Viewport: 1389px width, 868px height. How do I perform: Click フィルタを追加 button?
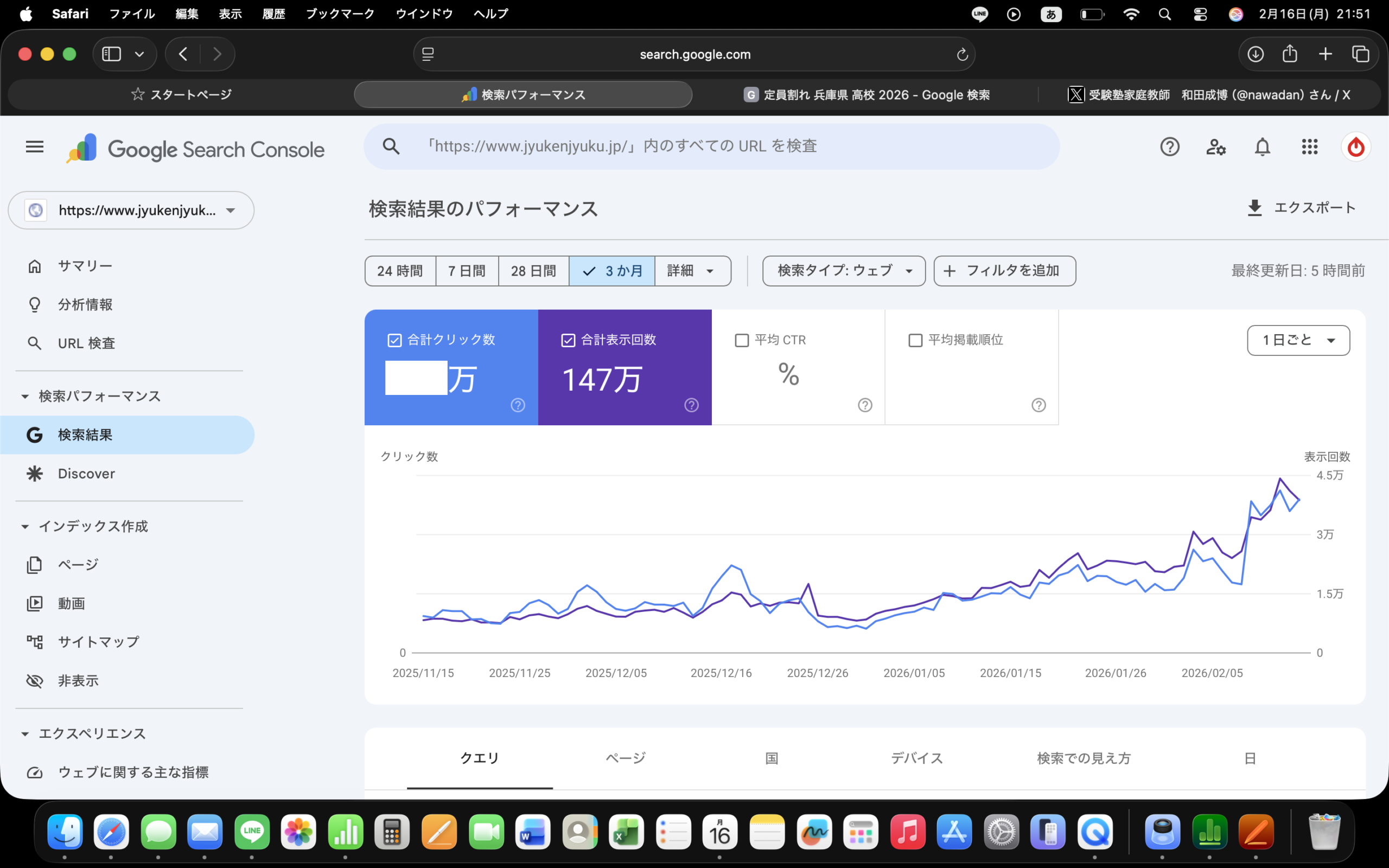click(x=1004, y=271)
